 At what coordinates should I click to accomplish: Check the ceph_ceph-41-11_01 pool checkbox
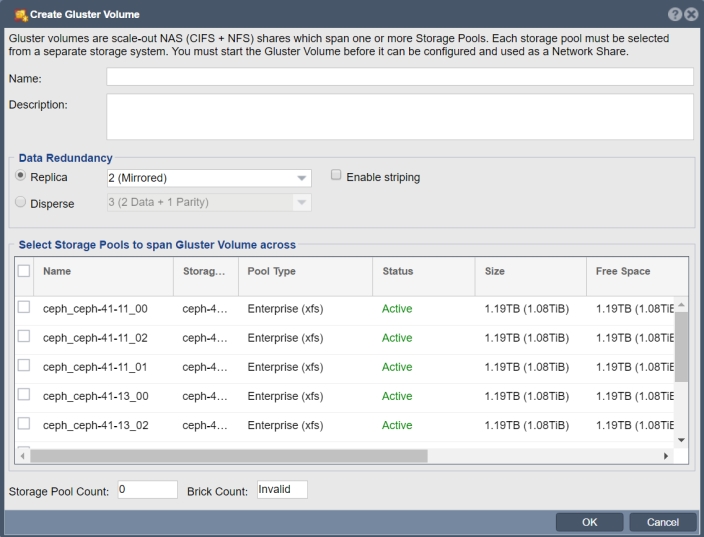(24, 365)
